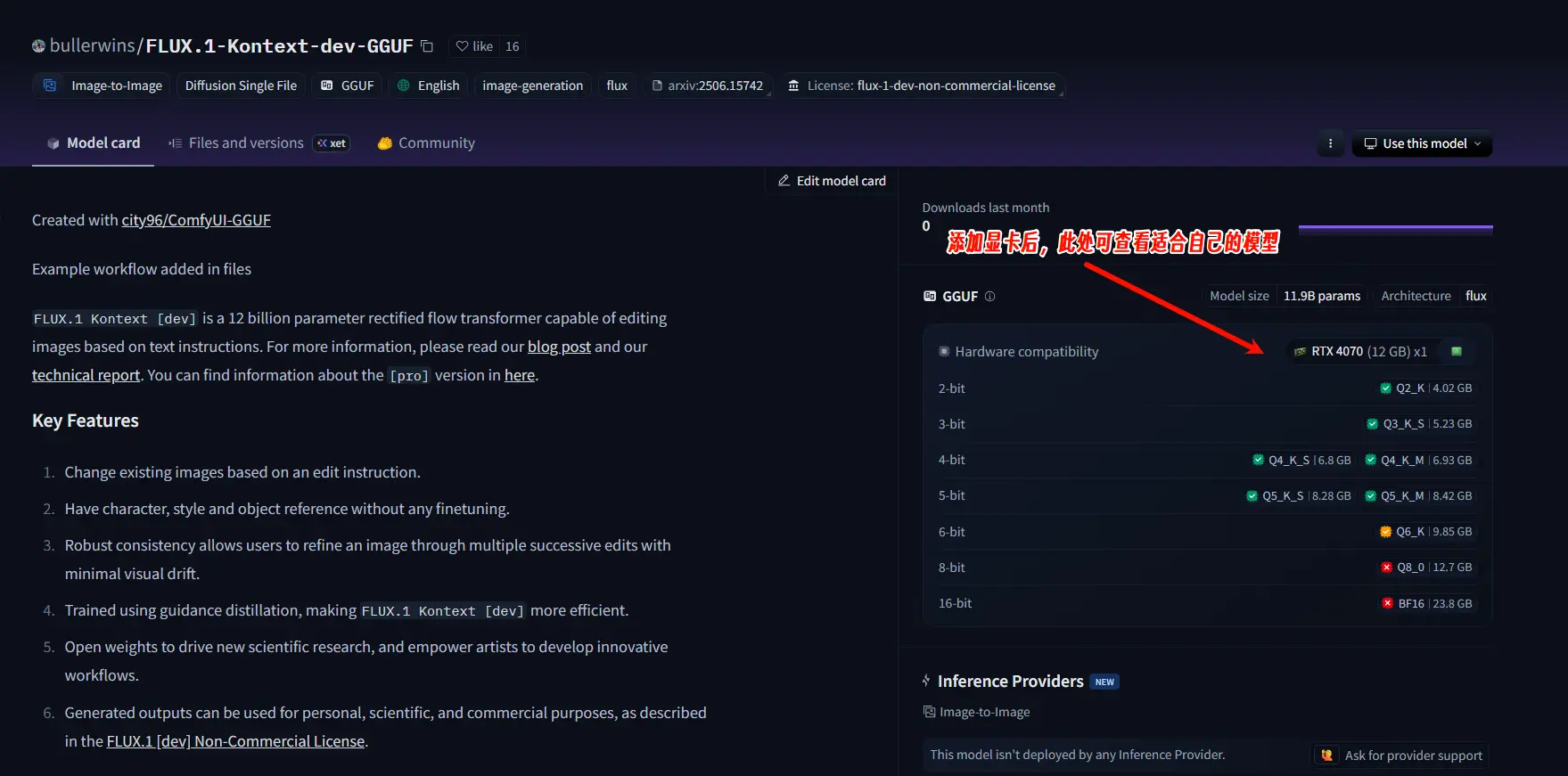Click Edit model card button
The height and width of the screenshot is (776, 1568).
832,180
